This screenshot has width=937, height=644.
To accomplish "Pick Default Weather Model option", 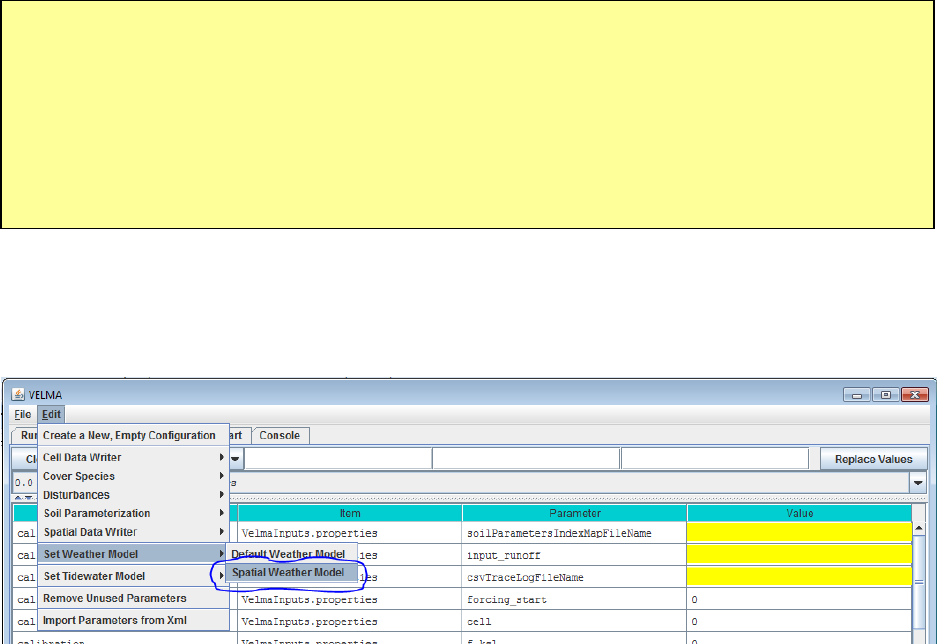I will coord(291,554).
